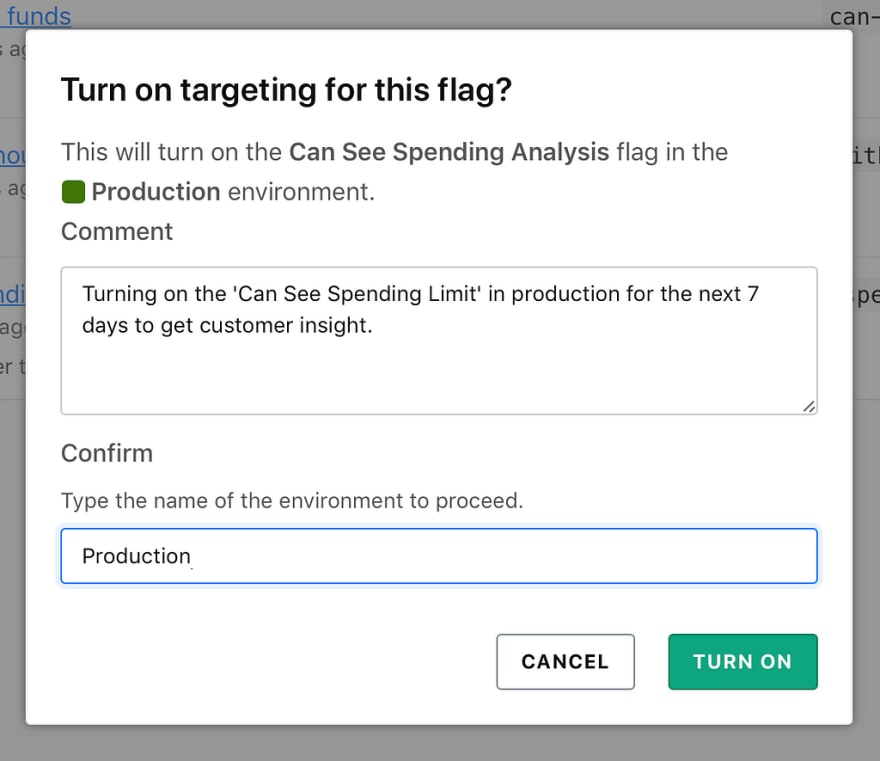Click the green TURN ON button
This screenshot has width=880, height=761.
[x=742, y=662]
